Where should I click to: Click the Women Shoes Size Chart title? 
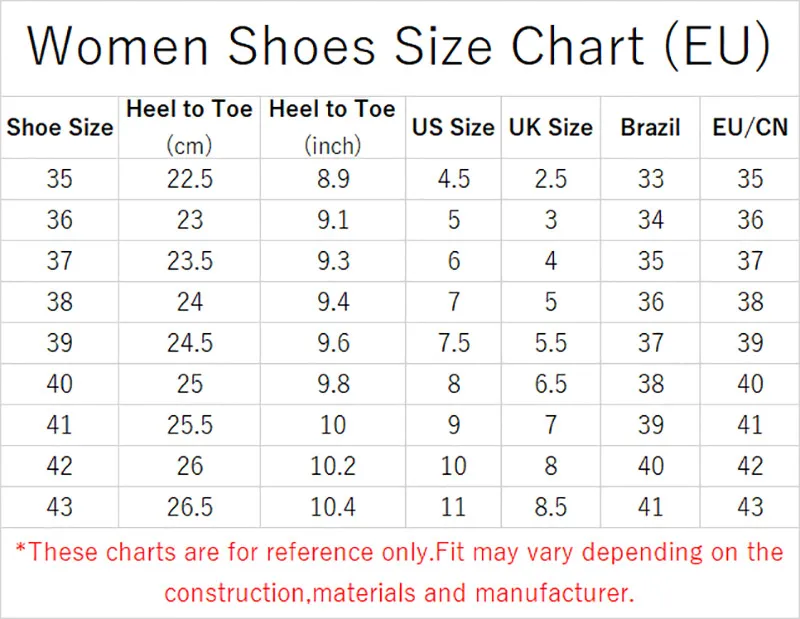click(400, 47)
